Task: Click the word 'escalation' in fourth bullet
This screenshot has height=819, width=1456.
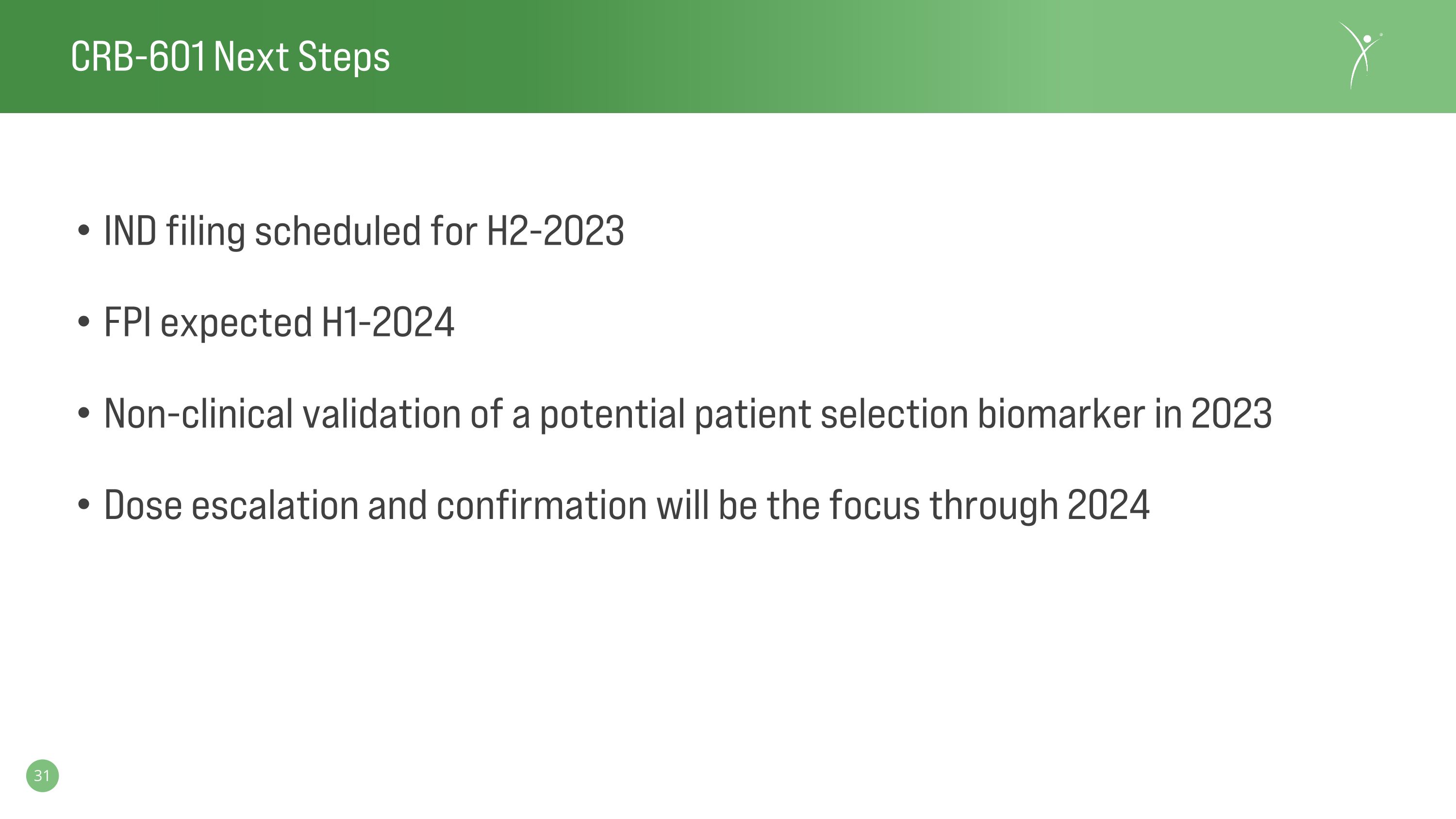Action: 275,505
